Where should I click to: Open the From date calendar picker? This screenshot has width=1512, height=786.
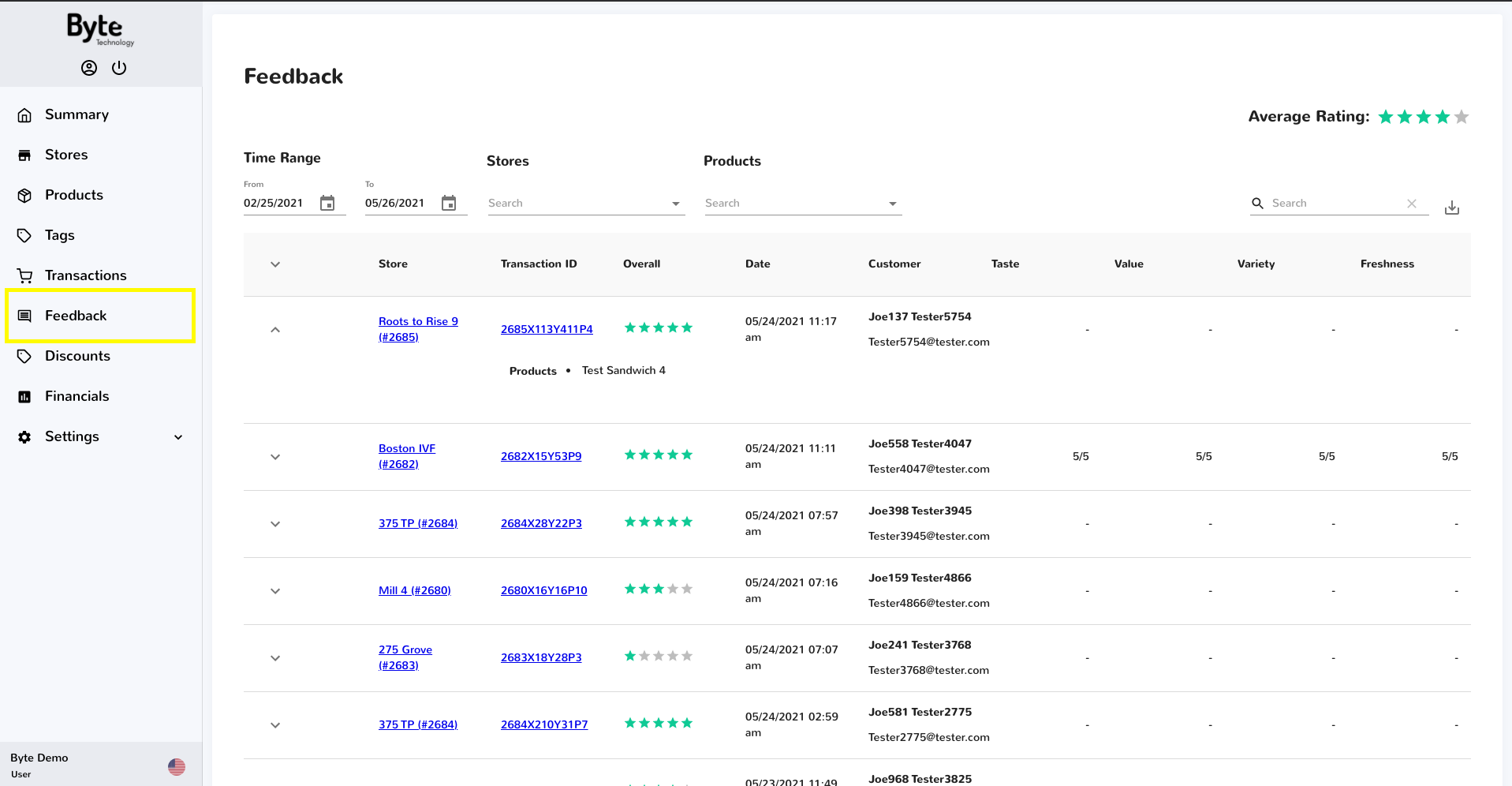(x=327, y=204)
